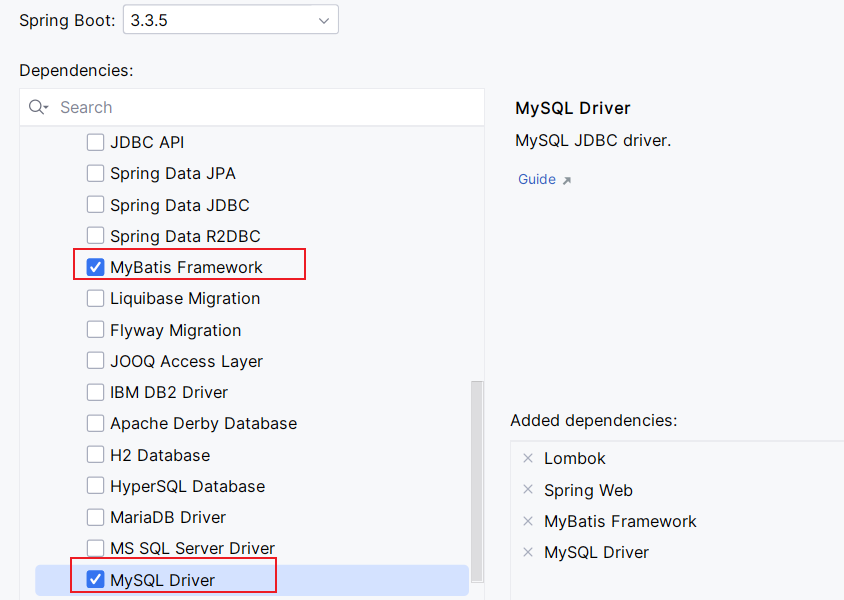This screenshot has height=600, width=844.
Task: Select the Liquibase Migration list item
Action: [185, 298]
